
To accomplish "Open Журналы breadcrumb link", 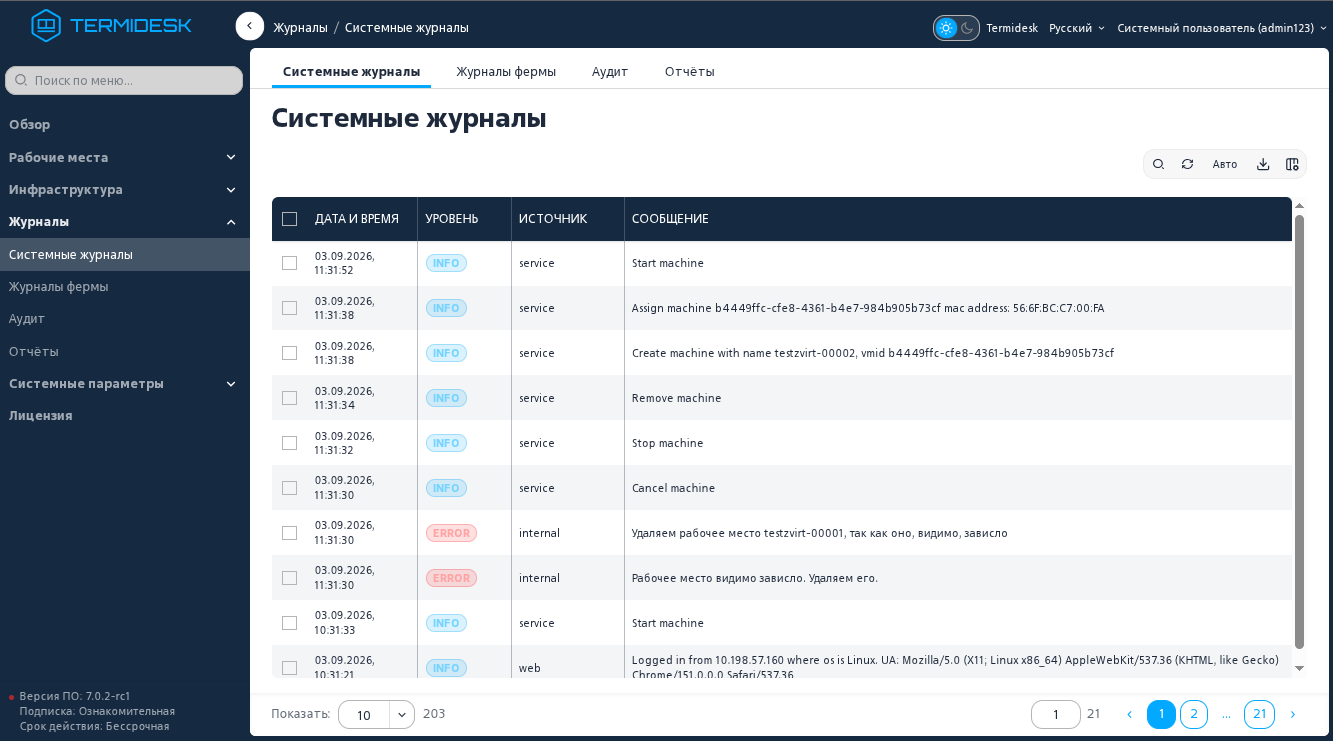I will coord(301,28).
